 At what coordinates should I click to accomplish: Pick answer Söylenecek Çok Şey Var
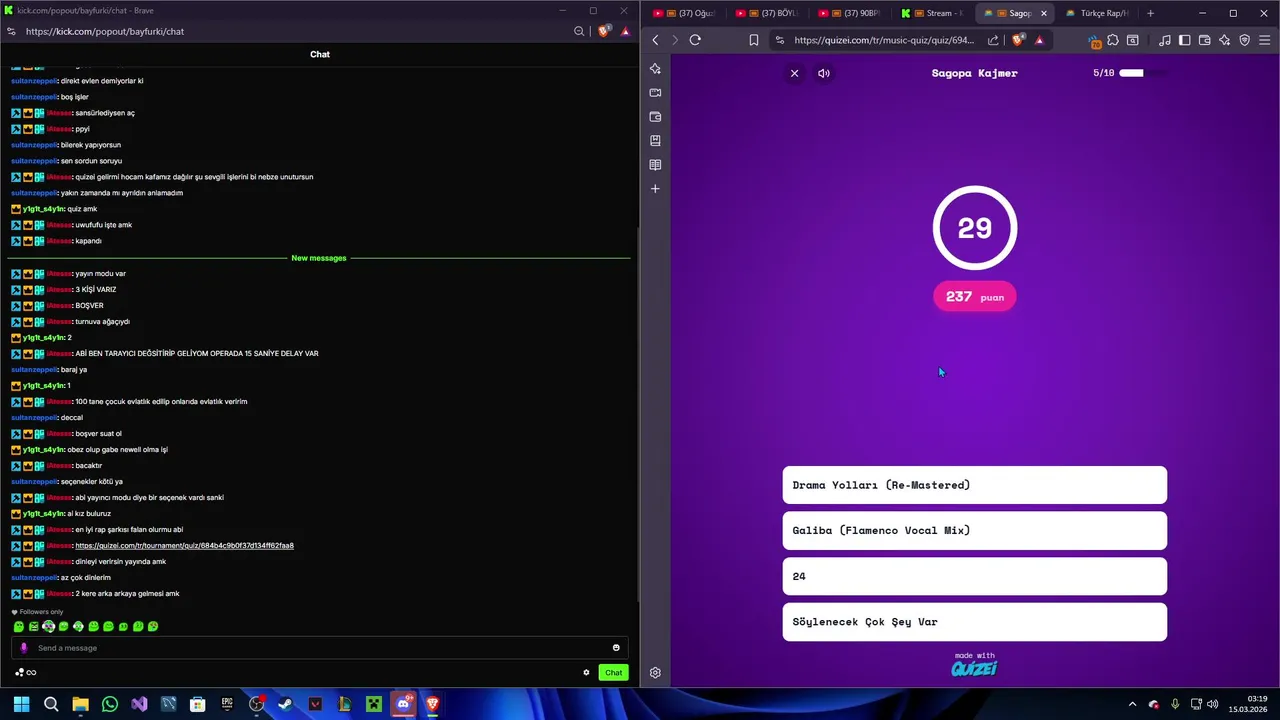point(975,622)
